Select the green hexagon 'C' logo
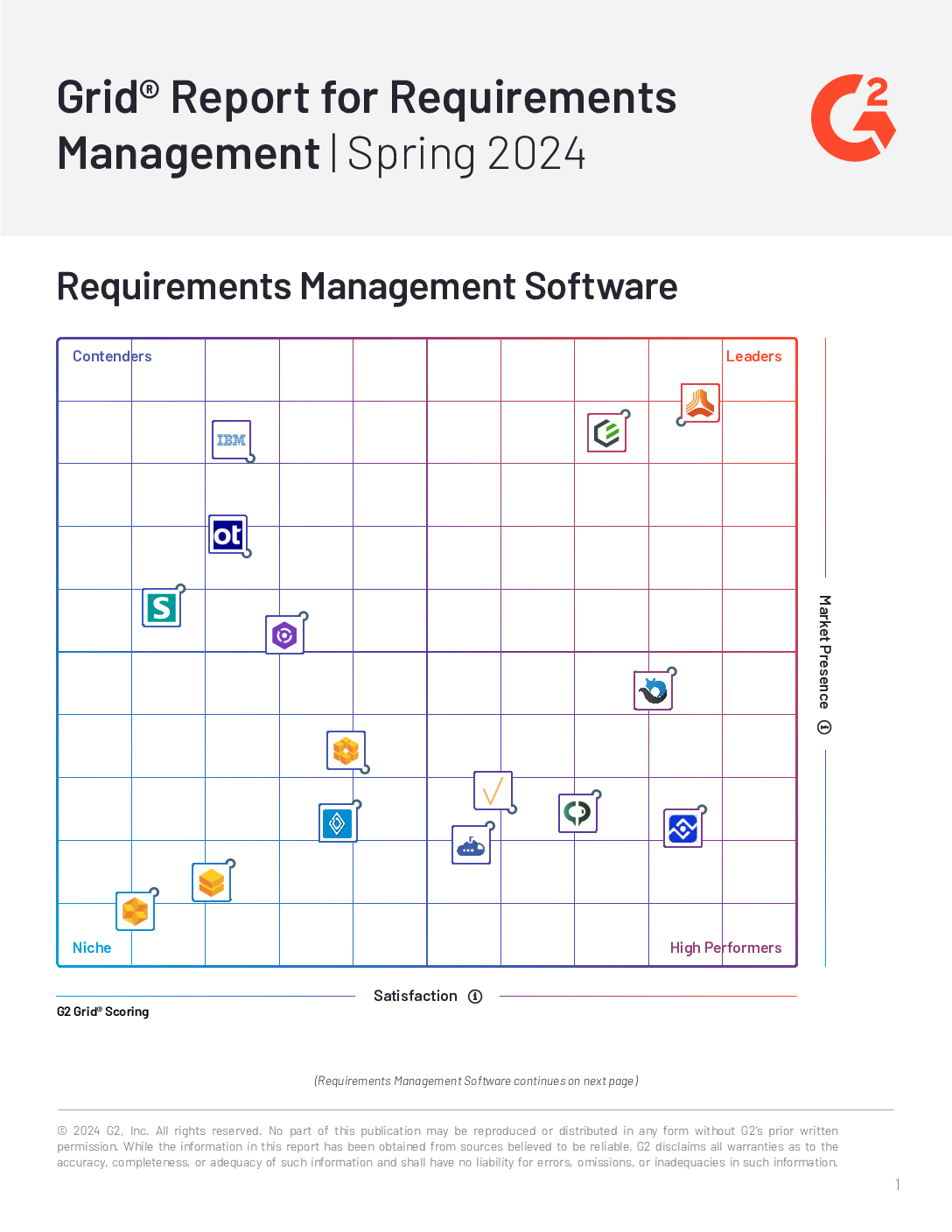952x1232 pixels. pyautogui.click(x=606, y=433)
